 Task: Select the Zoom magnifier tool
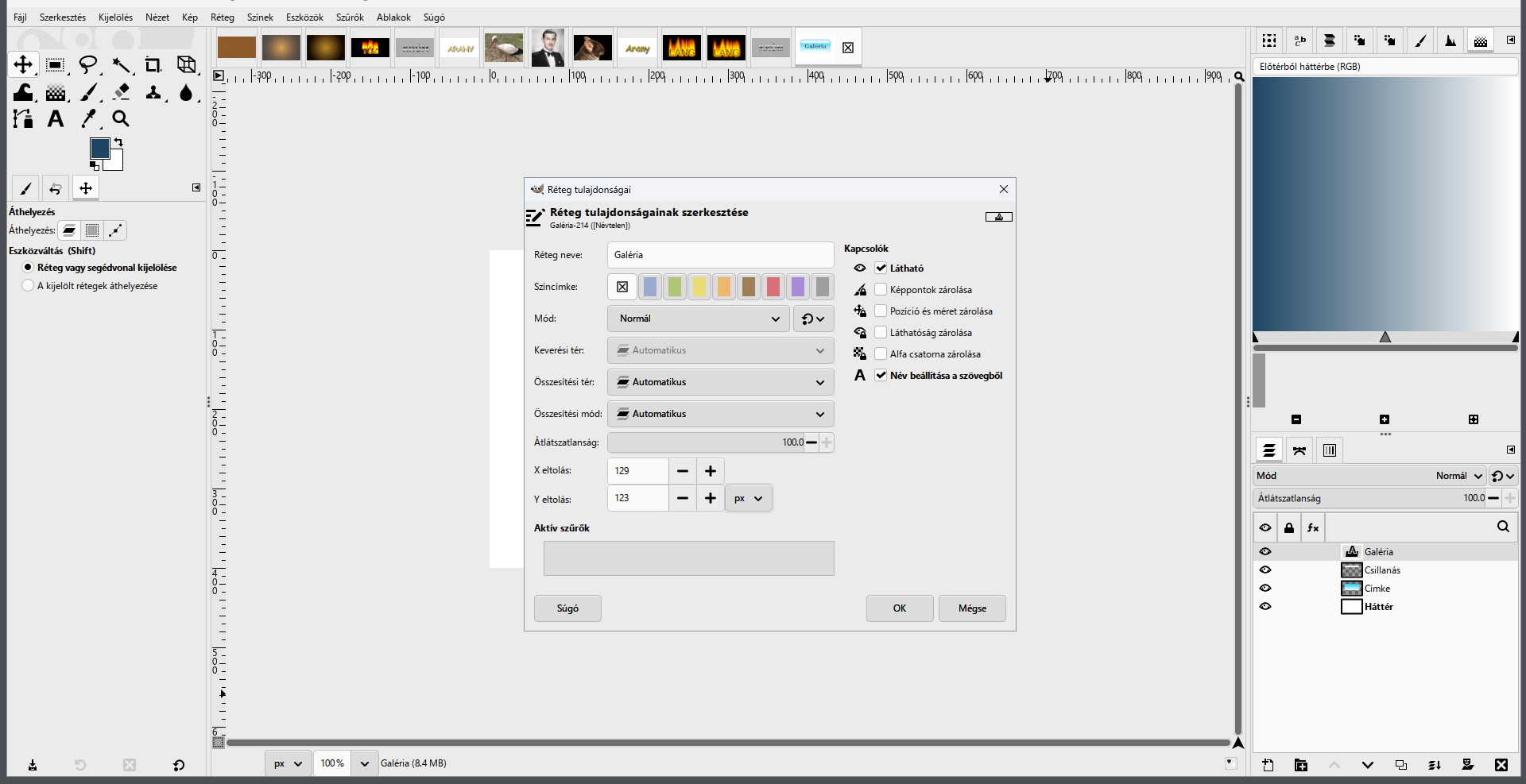point(121,119)
